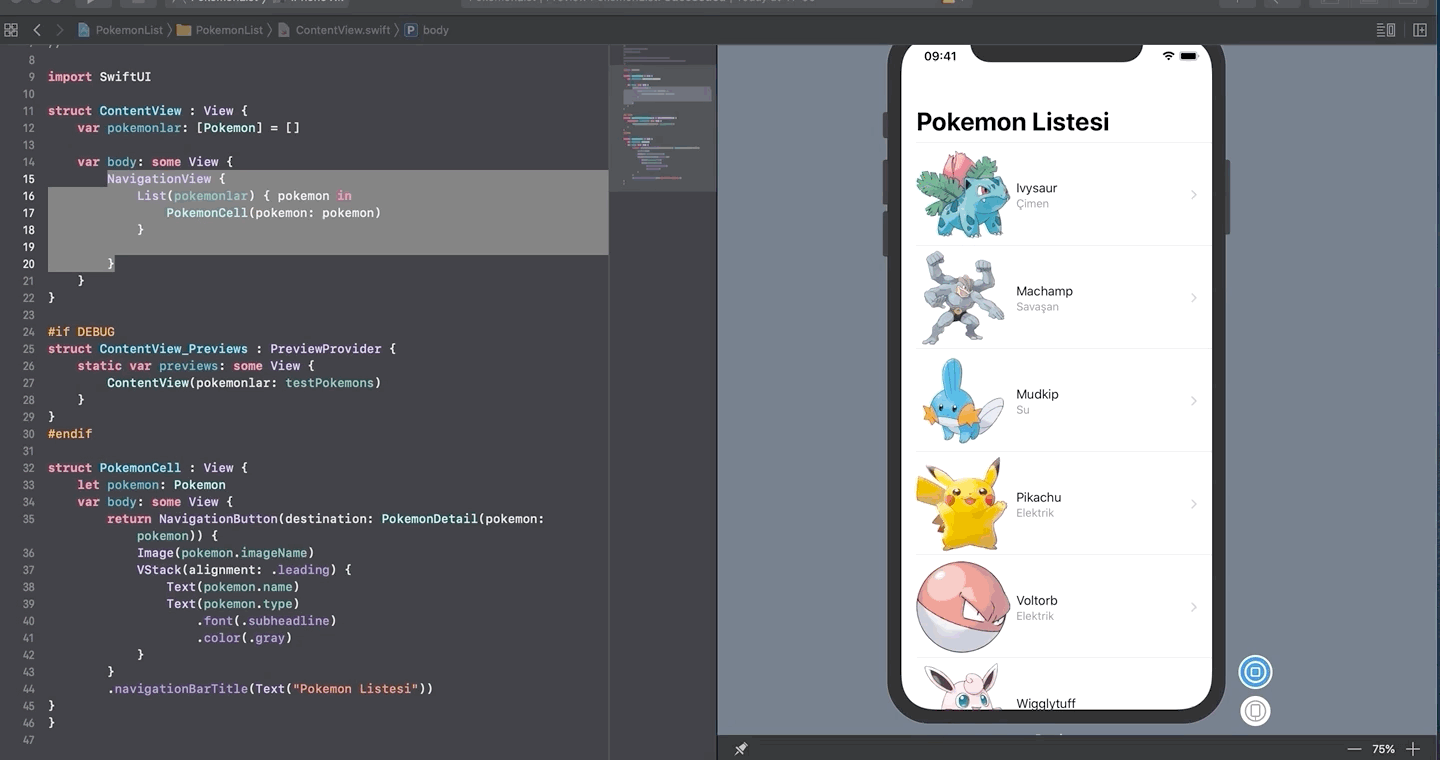Start Live Preview with the blue play button
Viewport: 1440px width, 760px height.
click(x=1255, y=672)
